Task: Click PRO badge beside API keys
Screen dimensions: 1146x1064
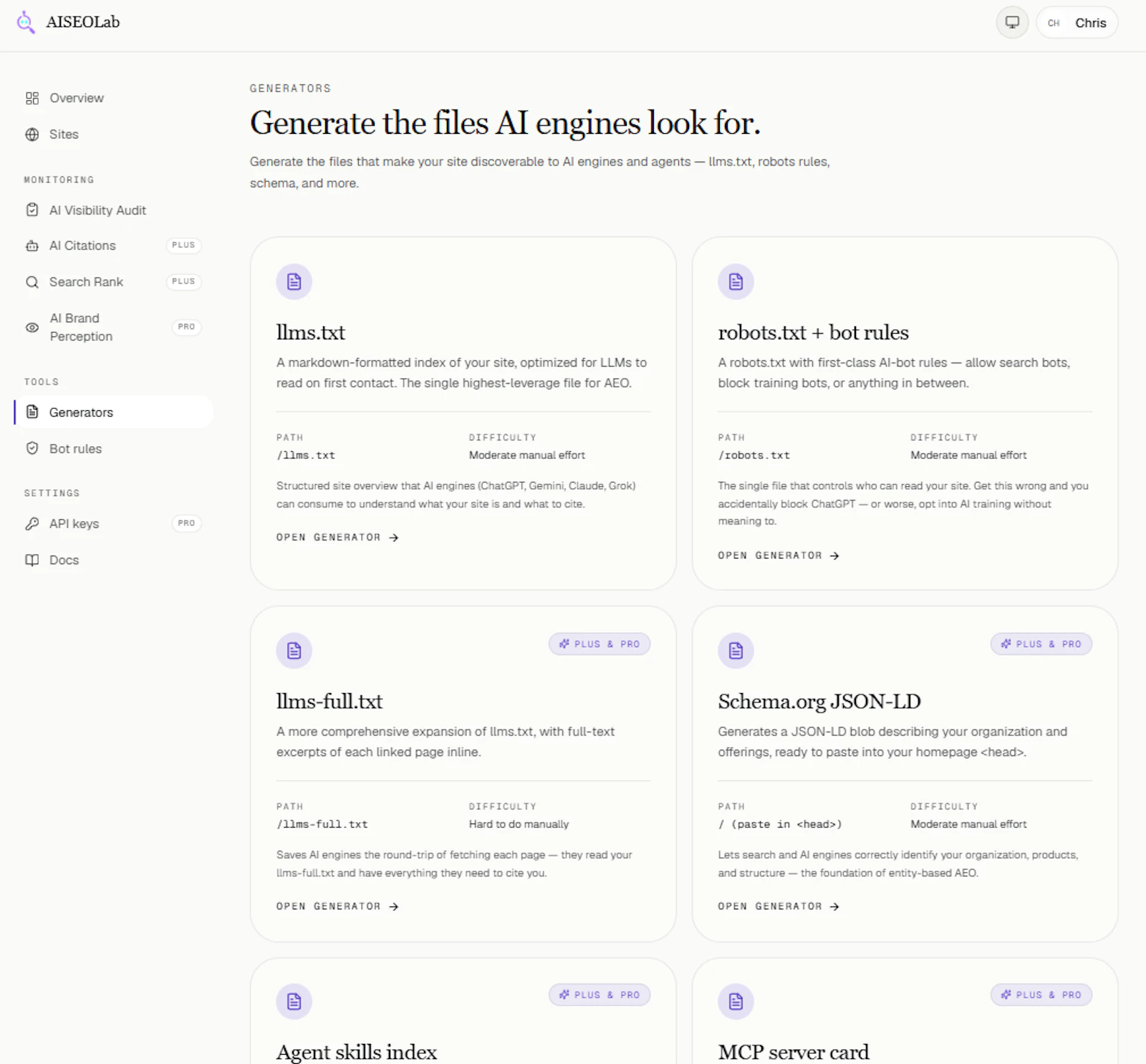Action: [186, 523]
